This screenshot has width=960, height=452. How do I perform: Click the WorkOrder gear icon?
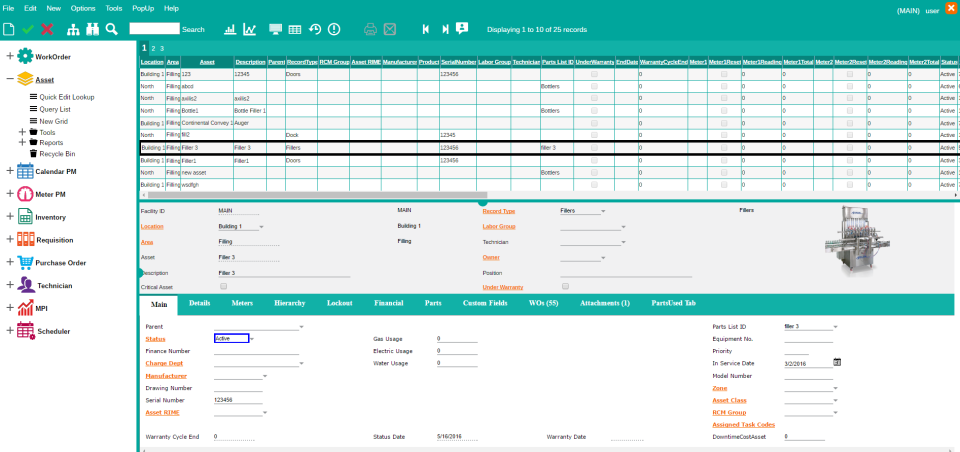click(25, 56)
